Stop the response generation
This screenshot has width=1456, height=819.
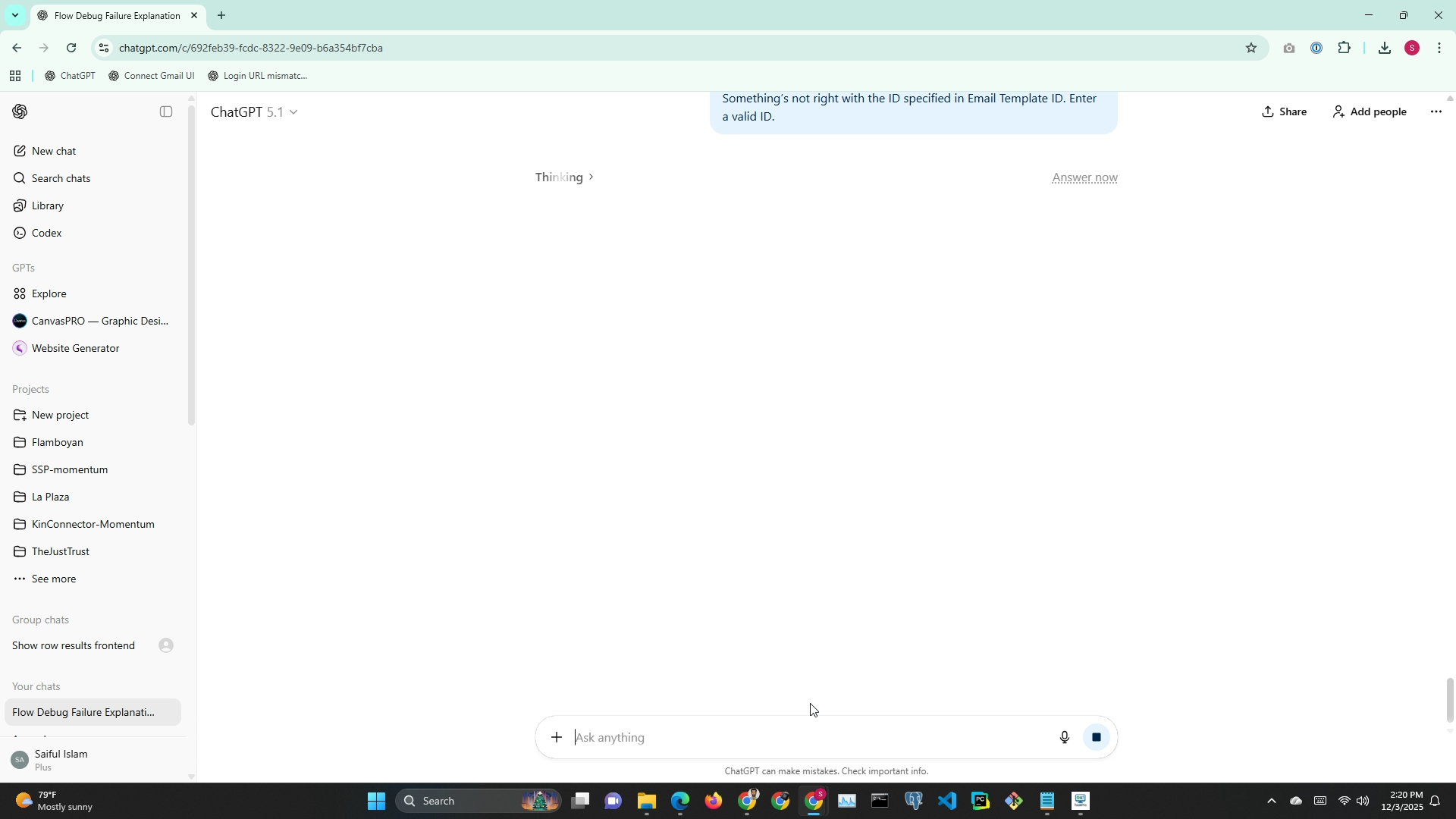[1096, 737]
